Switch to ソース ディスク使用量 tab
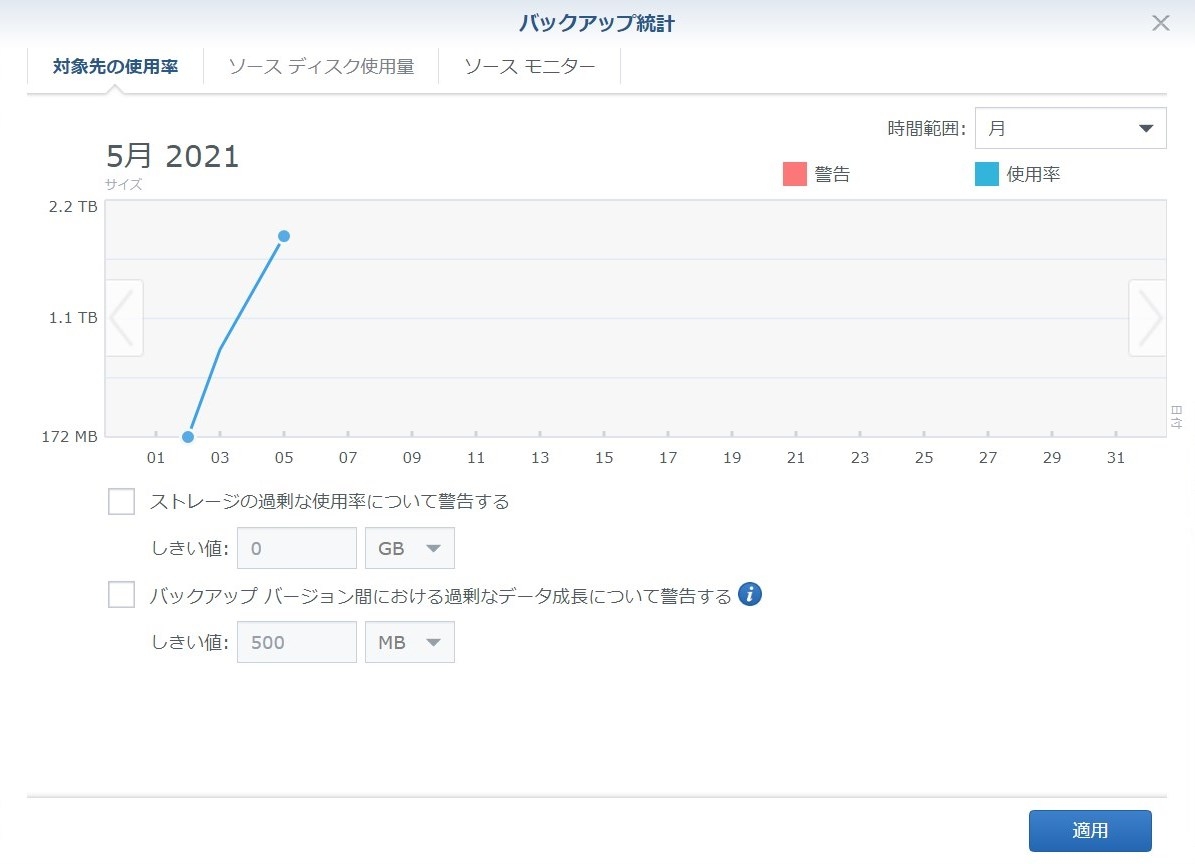 point(320,67)
